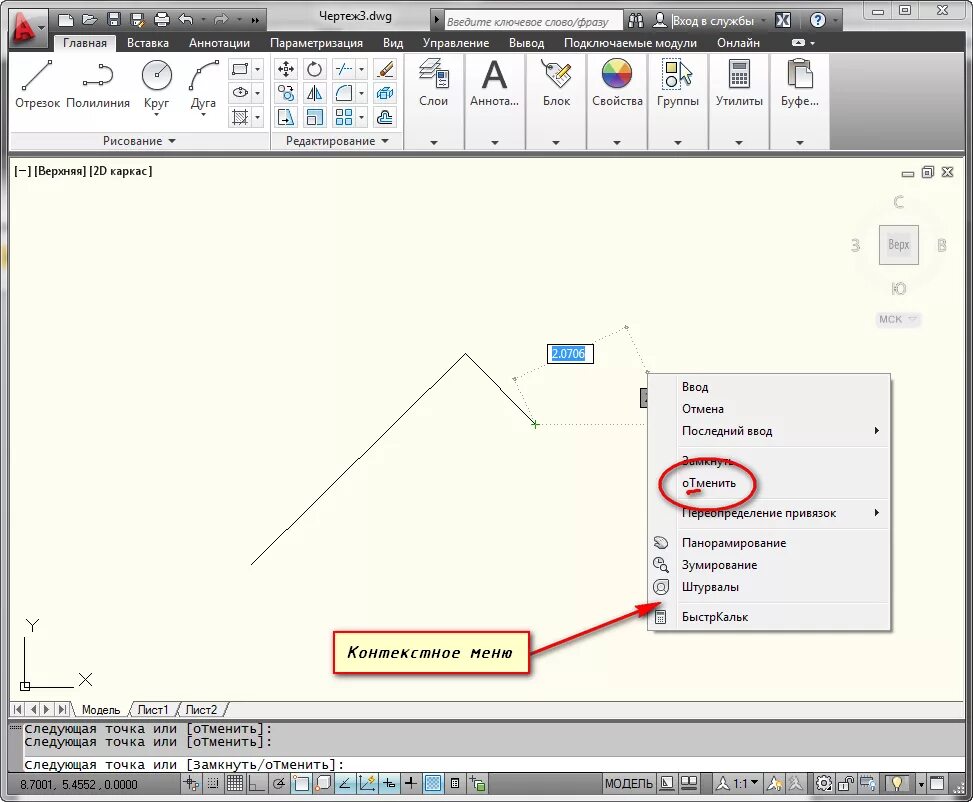The width and height of the screenshot is (973, 802).
Task: Open the Аннотации ribbon tab
Action: tap(219, 43)
